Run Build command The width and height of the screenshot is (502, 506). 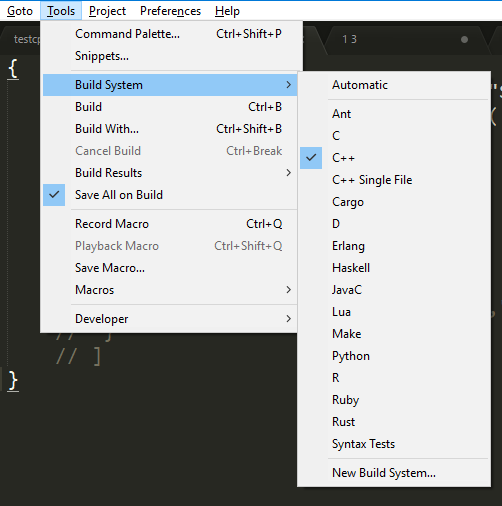point(170,107)
